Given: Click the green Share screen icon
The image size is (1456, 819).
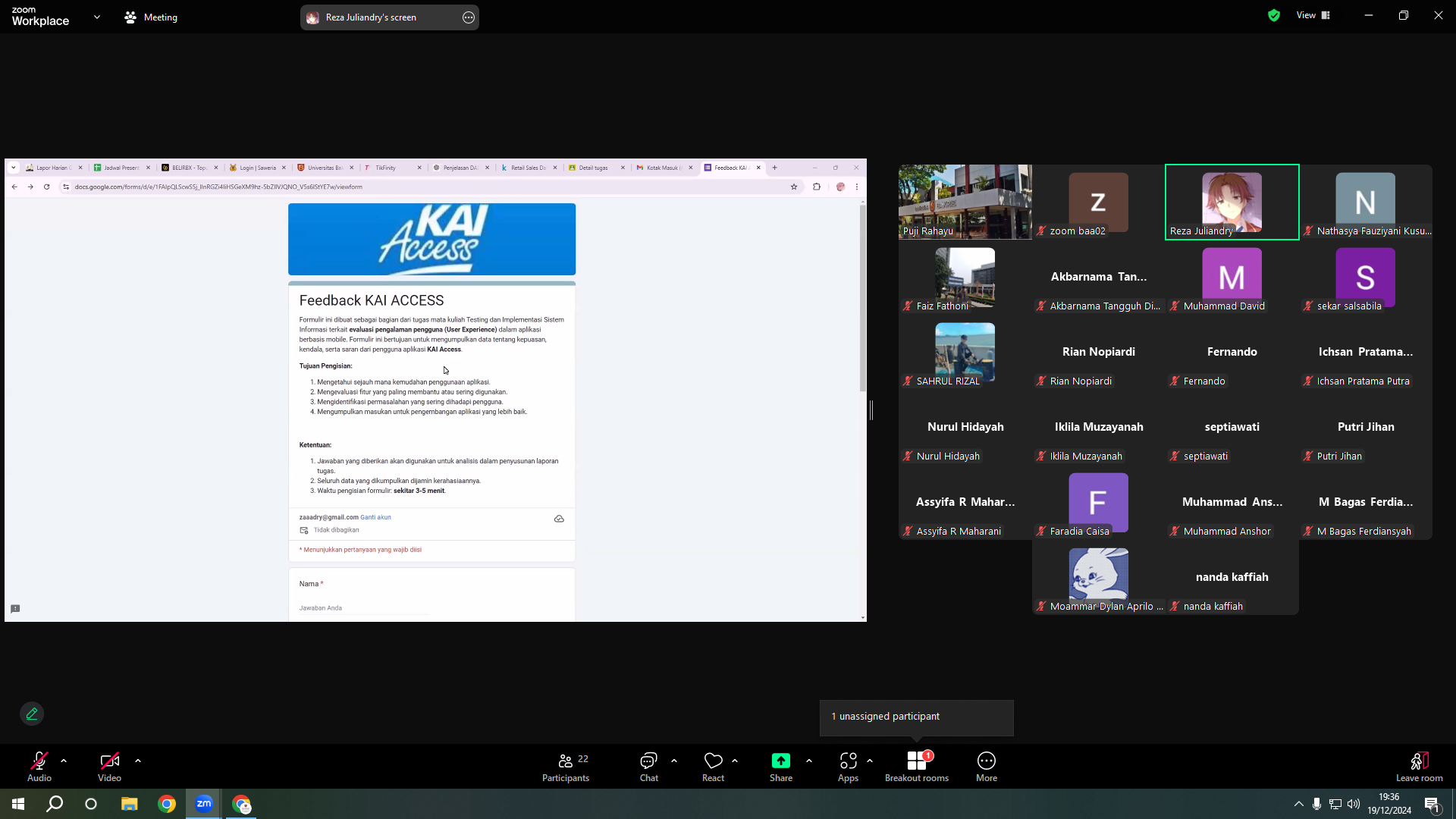Looking at the screenshot, I should coord(780,761).
